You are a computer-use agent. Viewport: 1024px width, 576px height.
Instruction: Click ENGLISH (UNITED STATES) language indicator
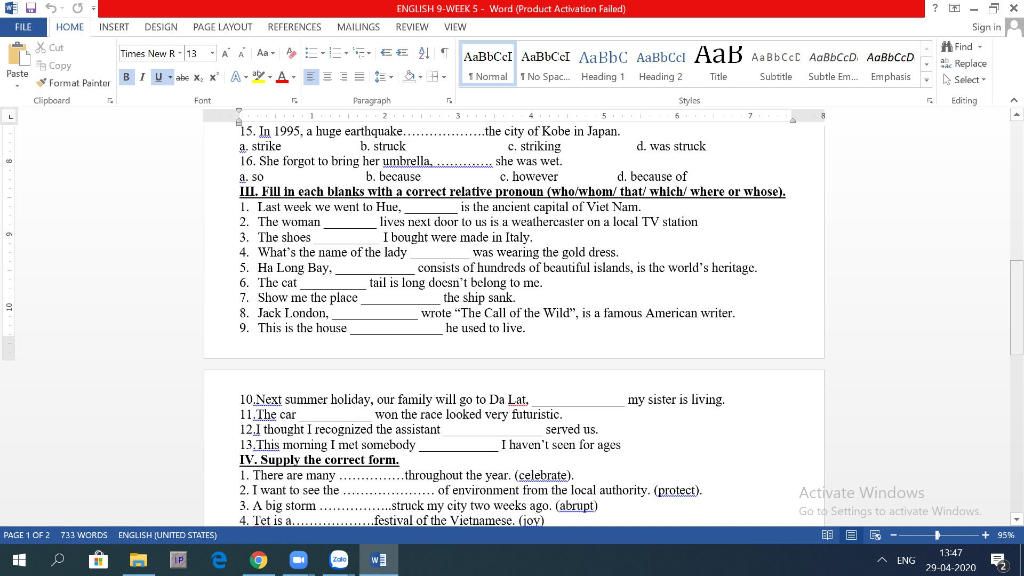[167, 535]
